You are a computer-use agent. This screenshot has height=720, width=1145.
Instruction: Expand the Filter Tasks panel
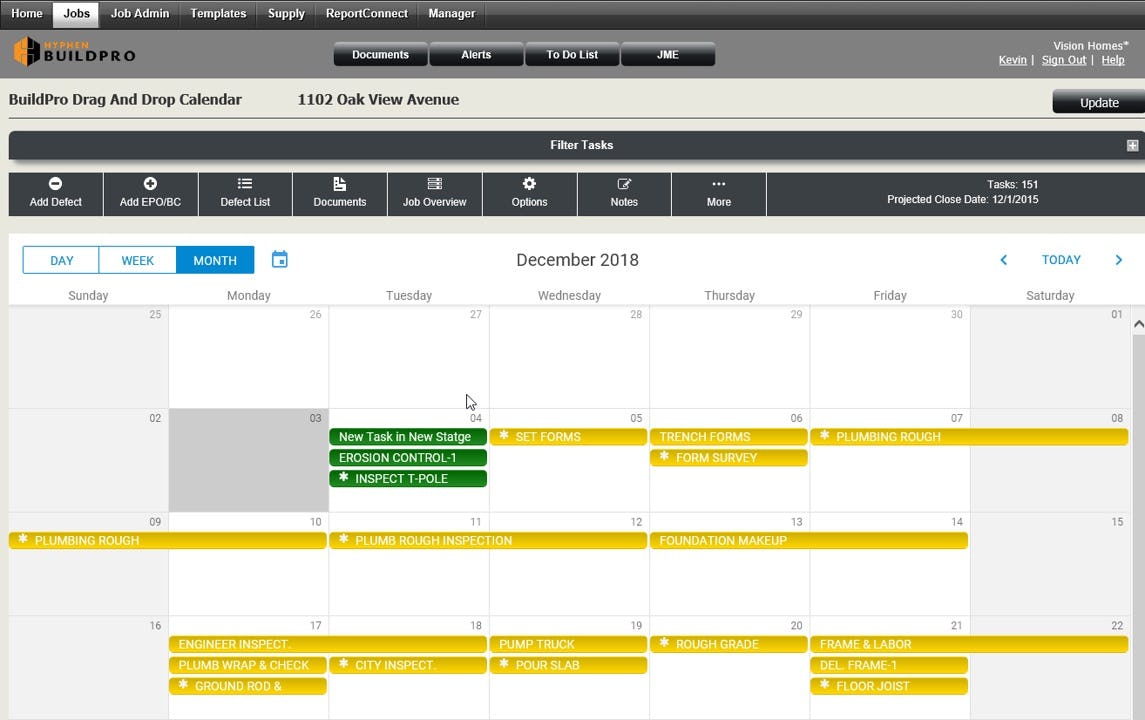point(1131,145)
